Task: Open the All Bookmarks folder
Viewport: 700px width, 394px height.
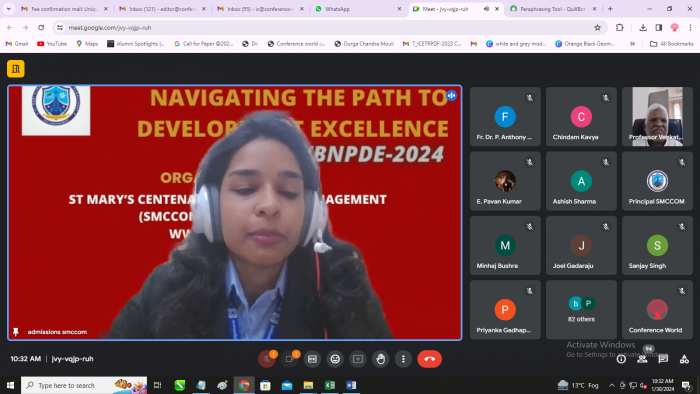Action: coord(671,44)
